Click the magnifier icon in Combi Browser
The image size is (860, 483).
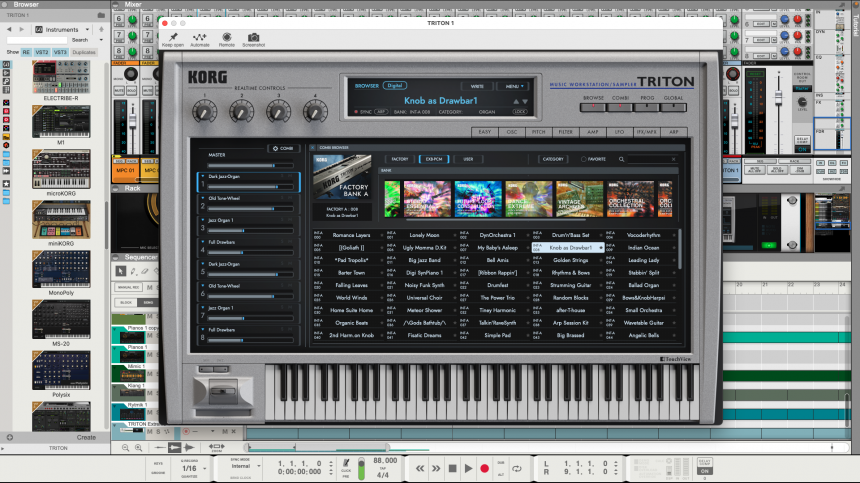(621, 159)
